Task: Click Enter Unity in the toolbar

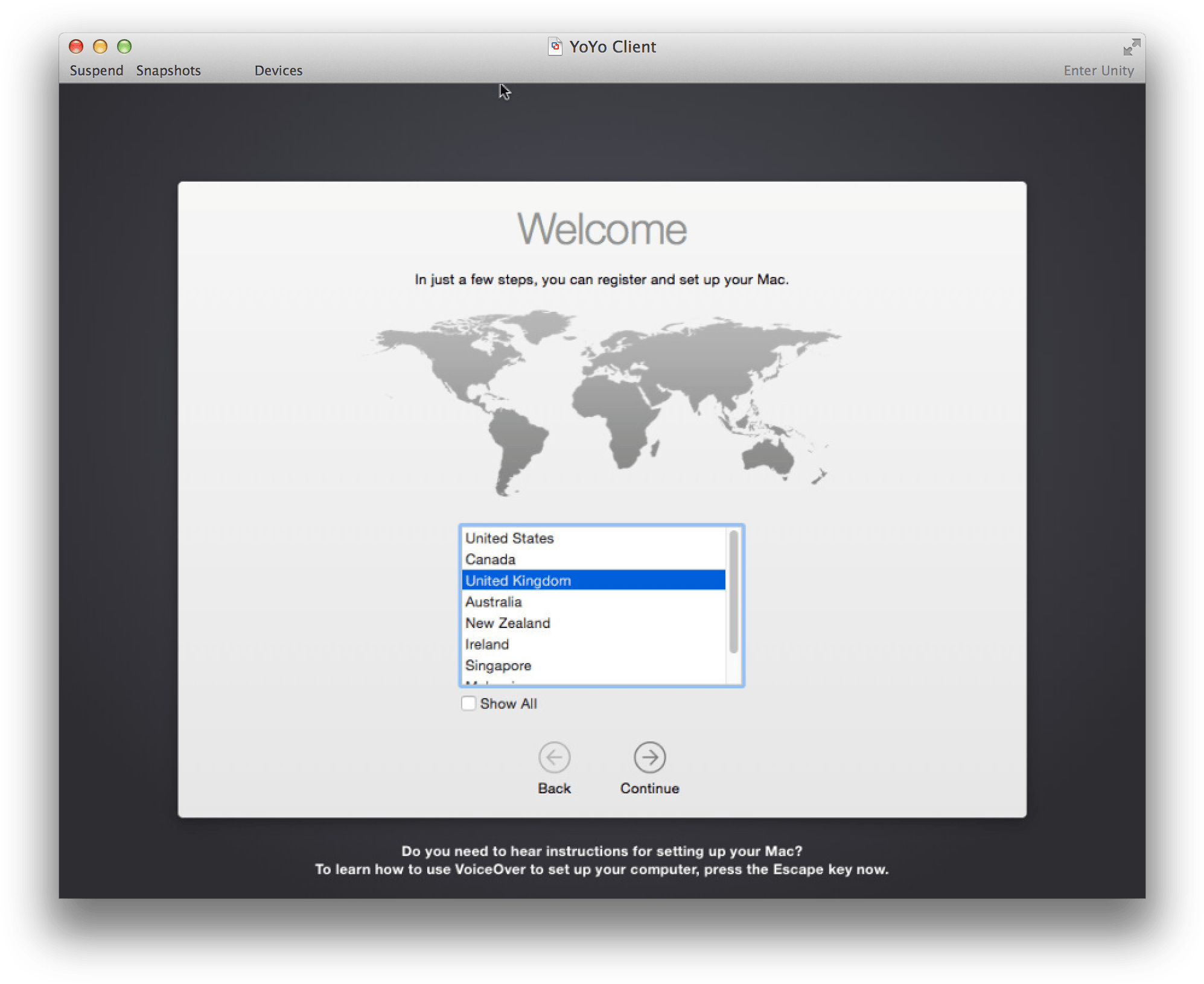Action: [1098, 71]
